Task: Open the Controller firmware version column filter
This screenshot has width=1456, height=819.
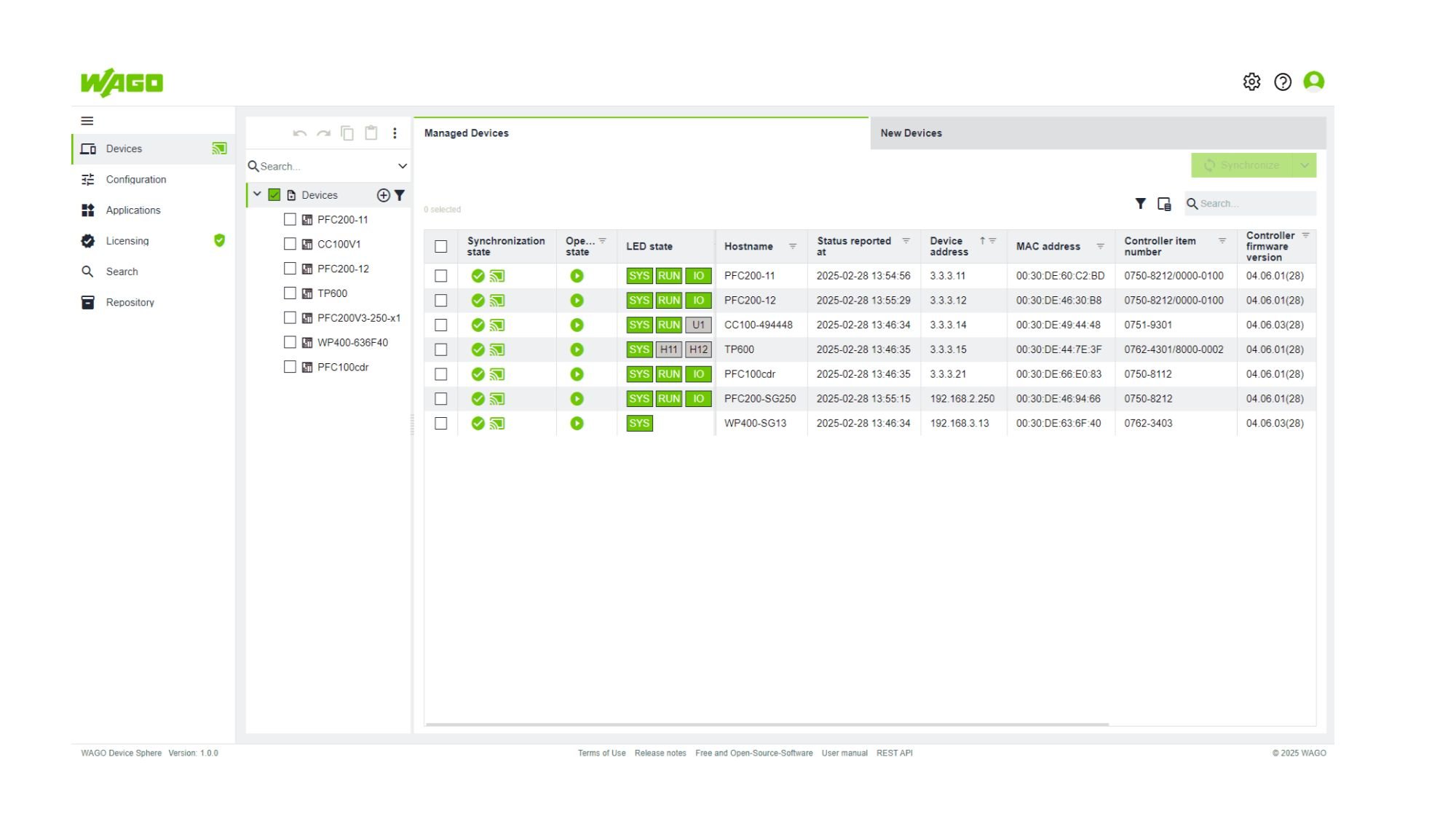Action: click(1306, 235)
